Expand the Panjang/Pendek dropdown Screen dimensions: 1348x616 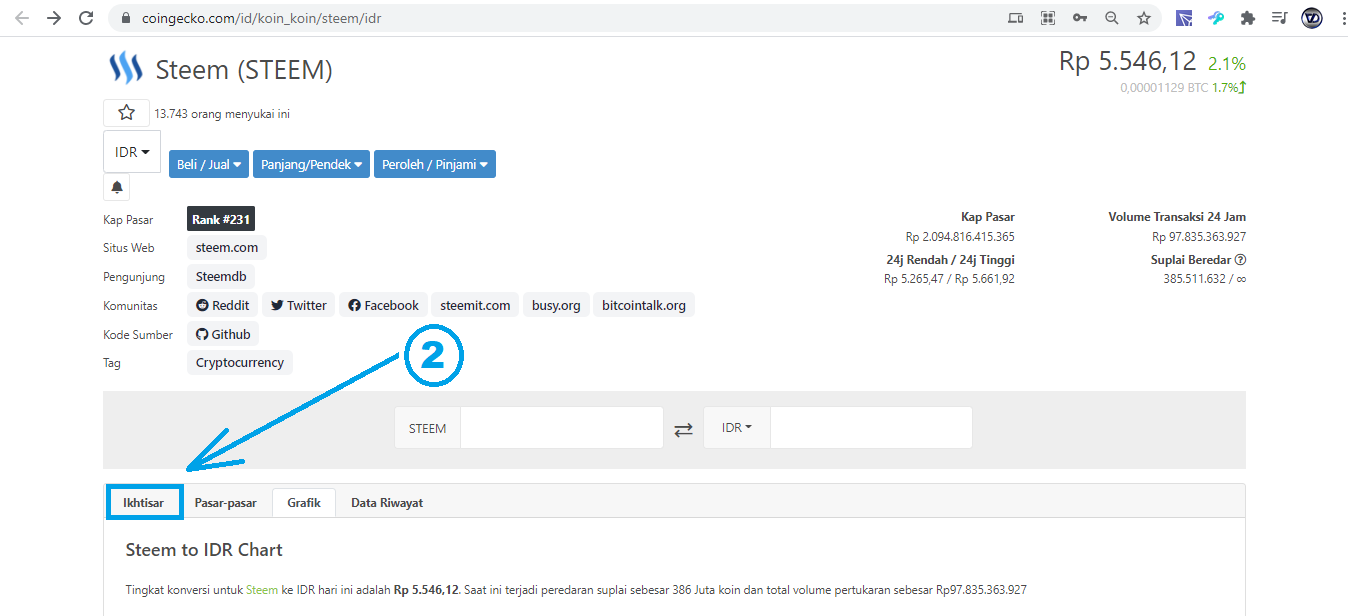click(x=311, y=164)
